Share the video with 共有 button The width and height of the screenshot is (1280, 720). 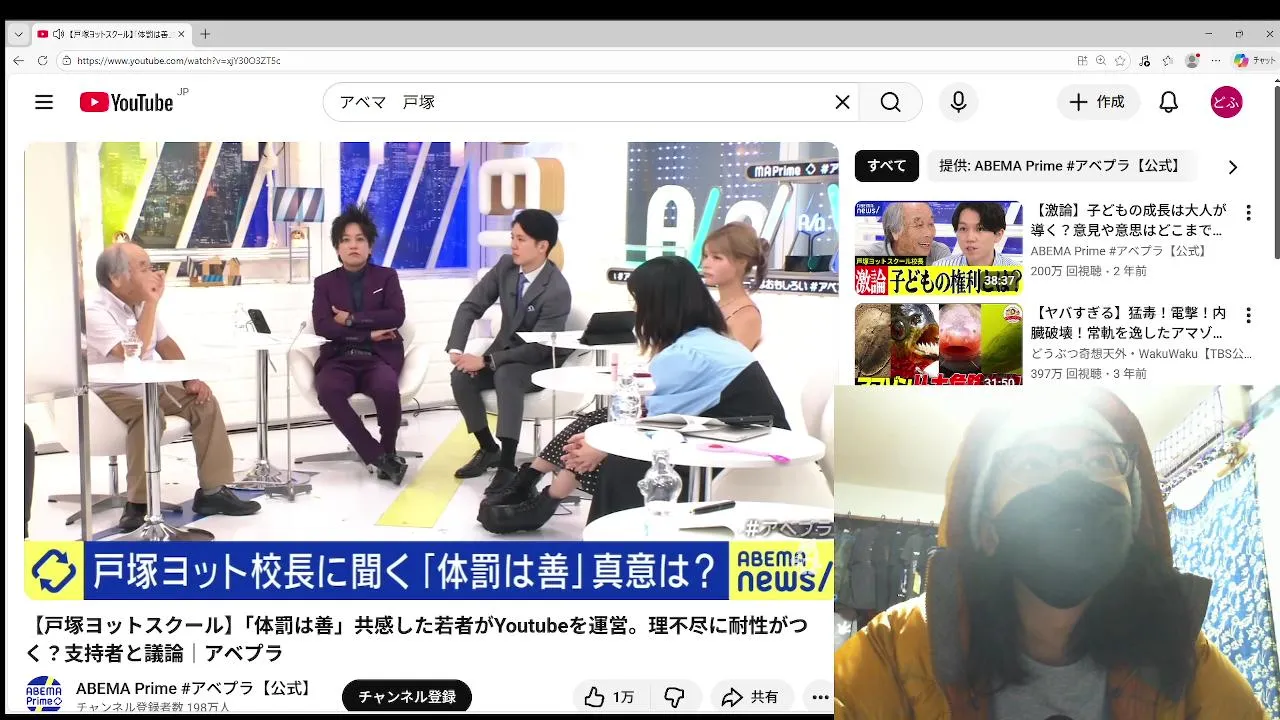(751, 697)
